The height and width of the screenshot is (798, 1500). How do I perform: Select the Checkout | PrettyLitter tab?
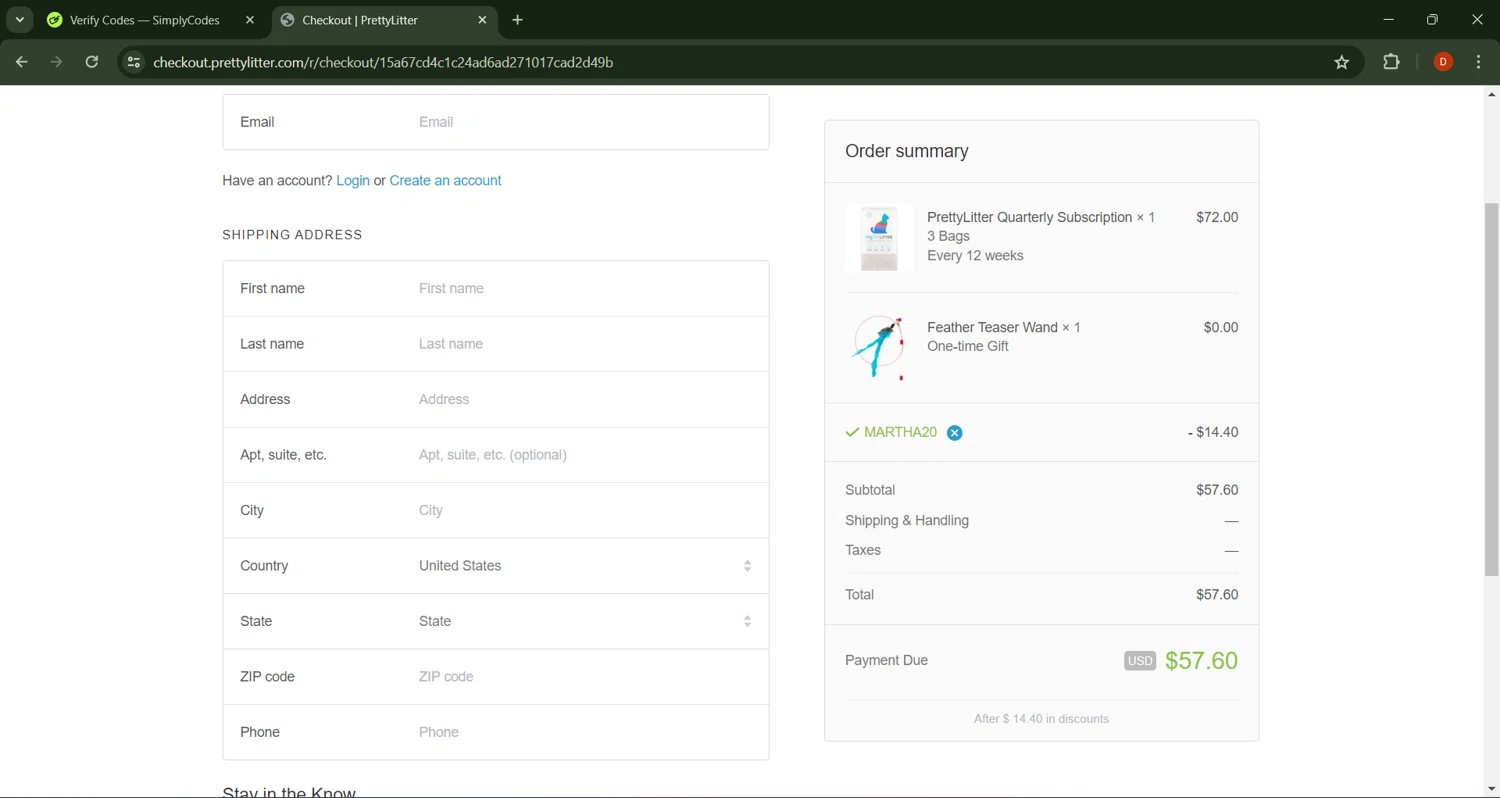372,20
